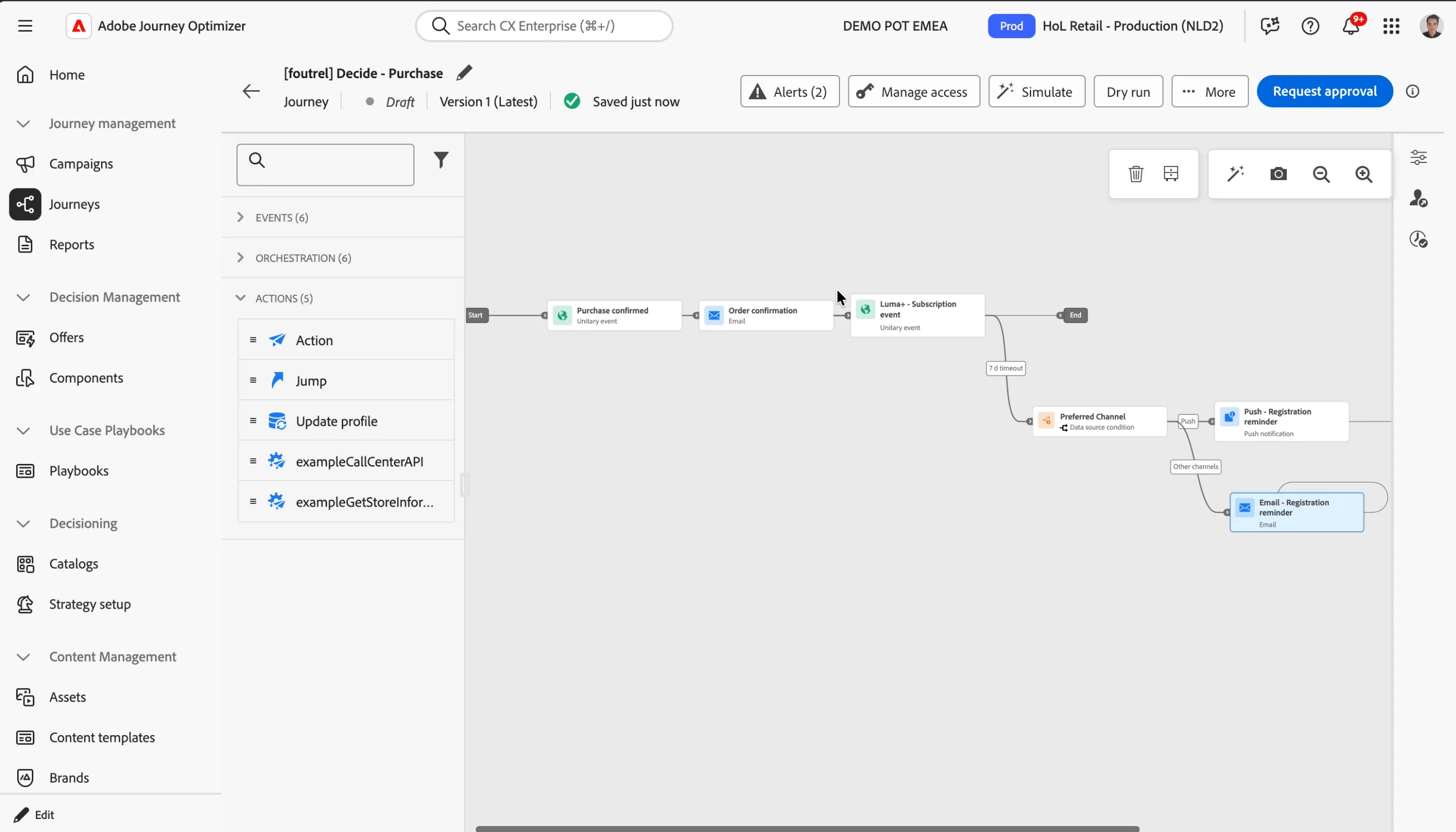Click Simulate button
The height and width of the screenshot is (832, 1456).
[1036, 92]
